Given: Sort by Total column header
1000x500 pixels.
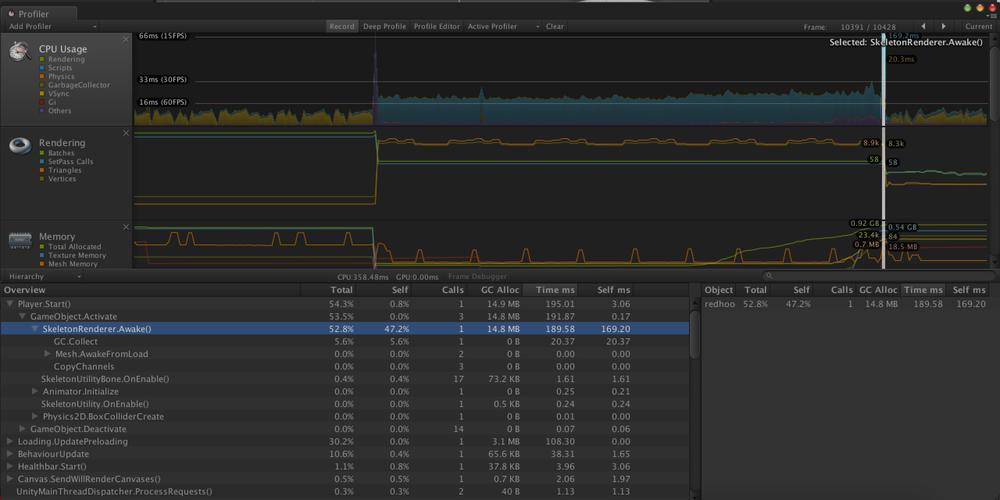Looking at the screenshot, I should pos(327,290).
